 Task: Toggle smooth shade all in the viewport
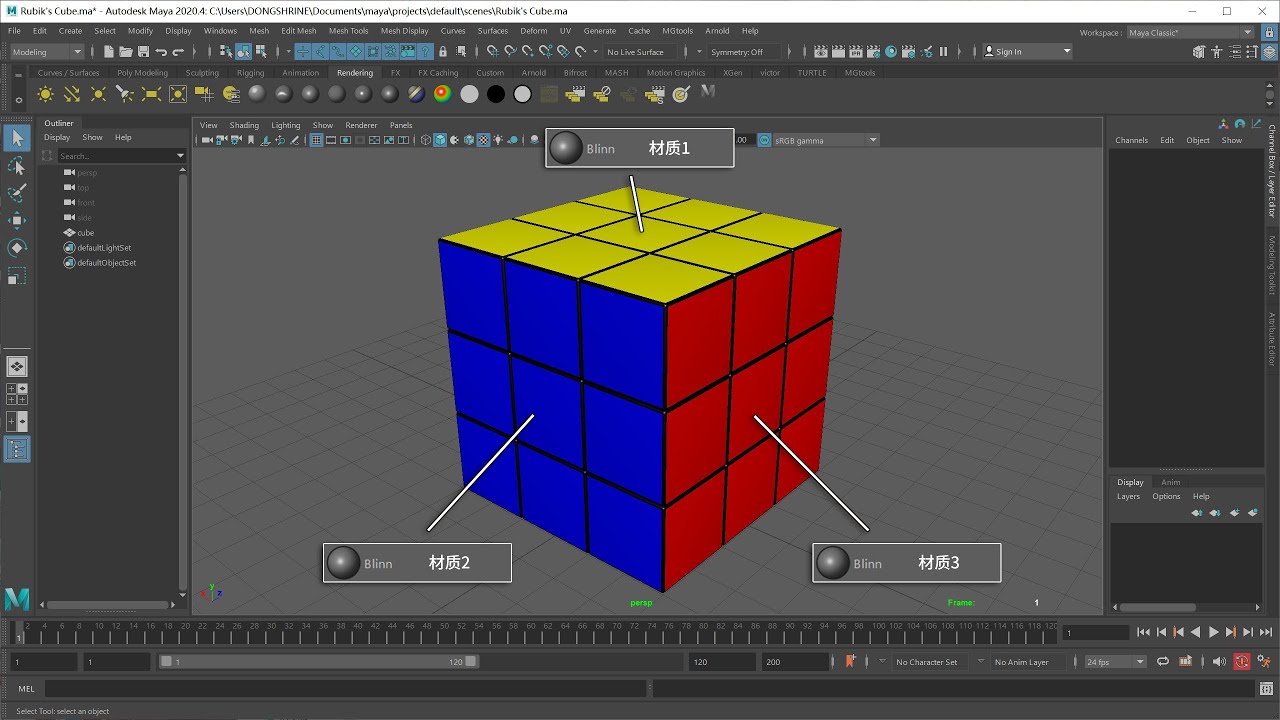pos(440,140)
